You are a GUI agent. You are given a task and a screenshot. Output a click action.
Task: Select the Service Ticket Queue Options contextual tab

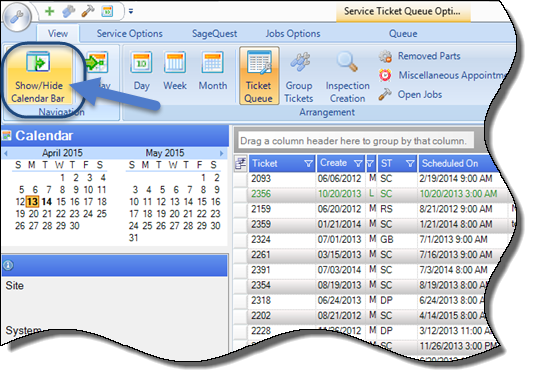click(402, 12)
